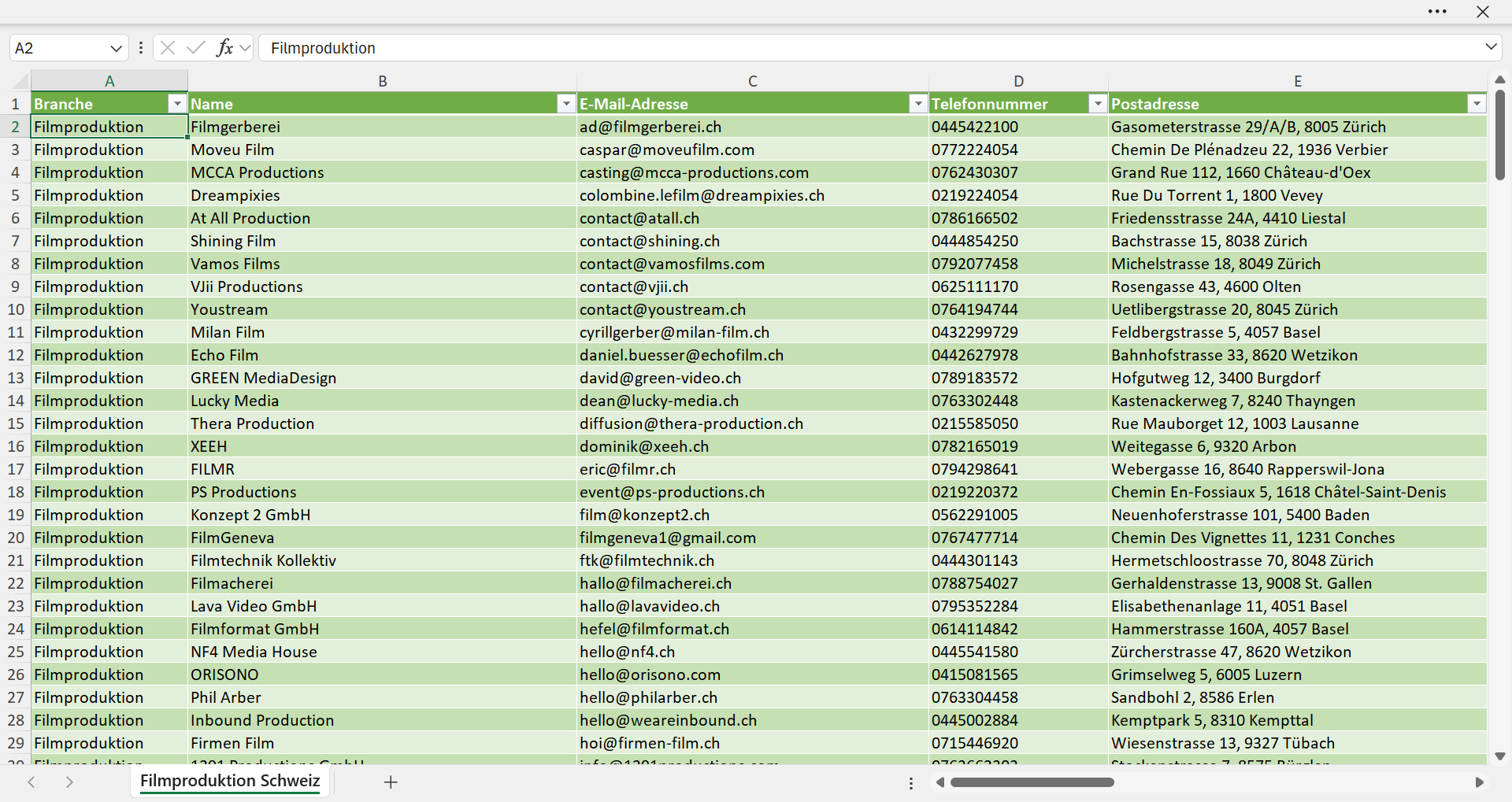1512x802 pixels.
Task: Open the three-dot more options menu
Action: click(x=1437, y=12)
